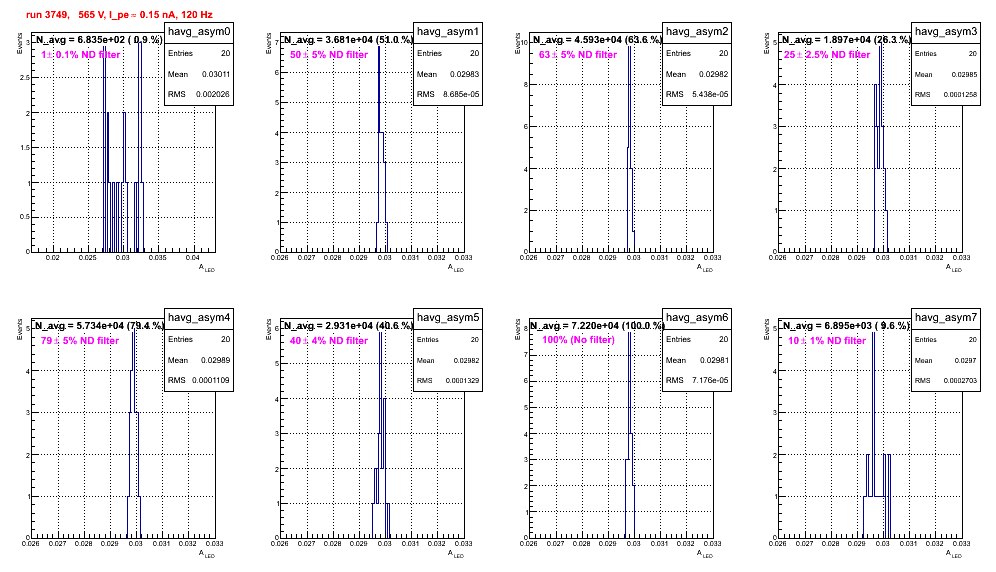Select the RMS value 8.685e-05

(x=461, y=95)
